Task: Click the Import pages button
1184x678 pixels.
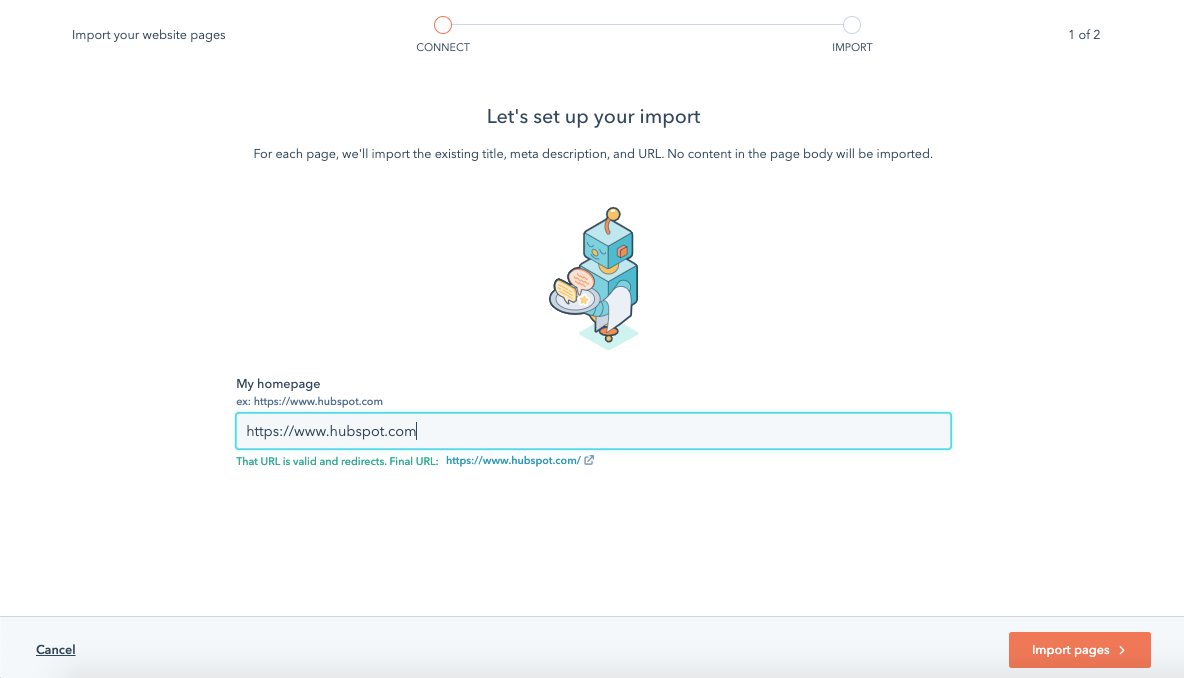Action: coord(1079,650)
